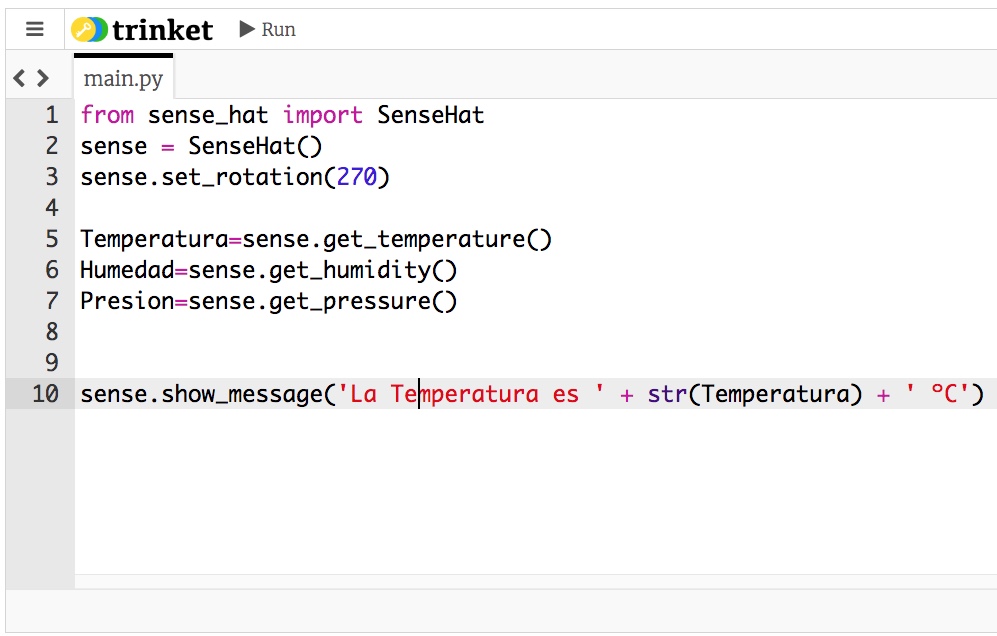997x636 pixels.
Task: Click line number 10 in the gutter
Action: point(45,394)
